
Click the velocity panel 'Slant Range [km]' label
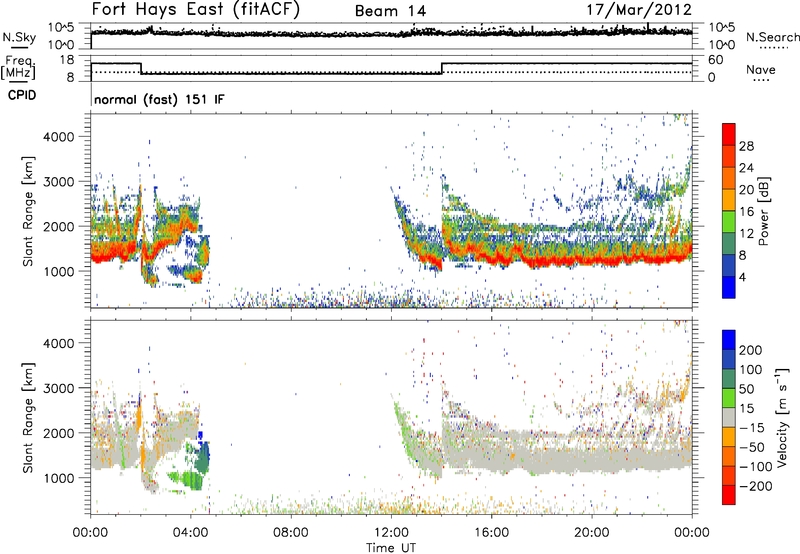(28, 417)
